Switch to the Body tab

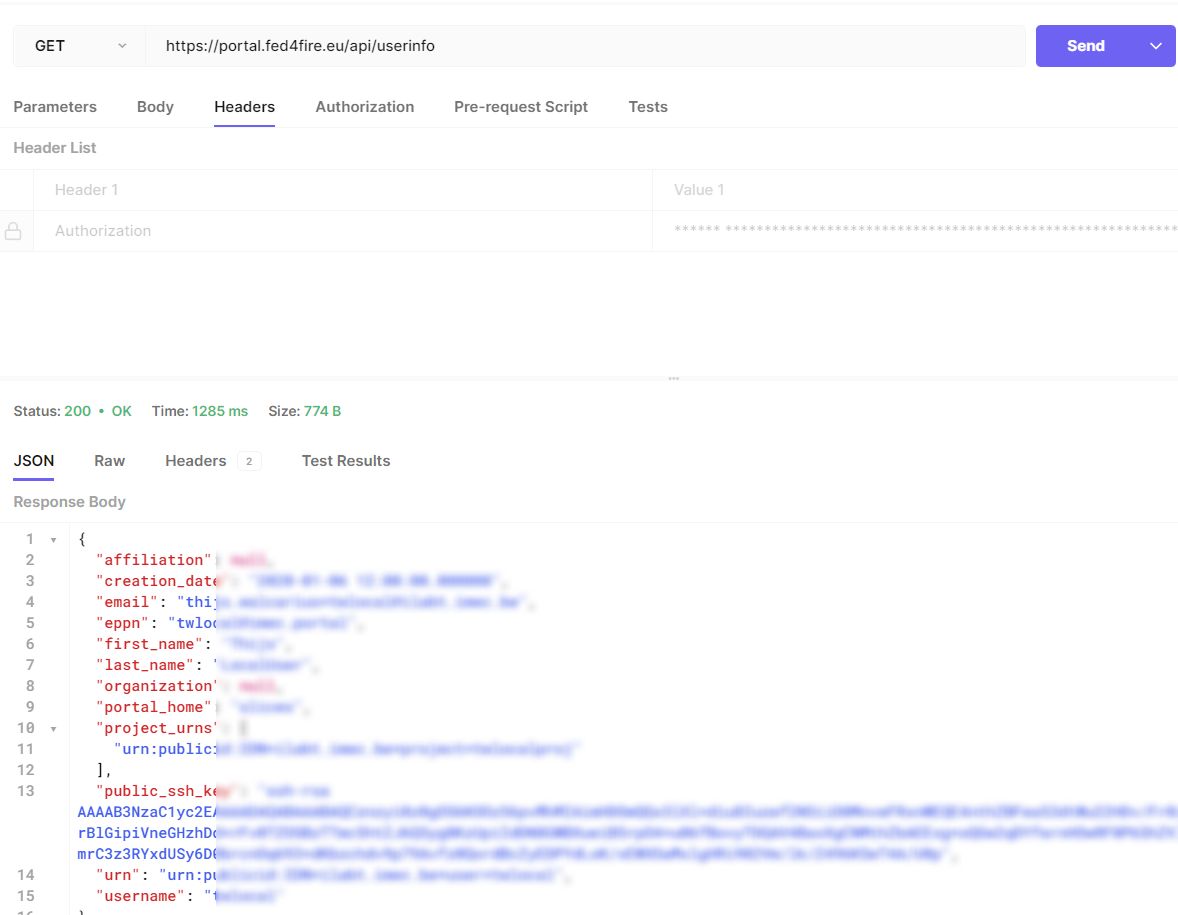click(155, 107)
